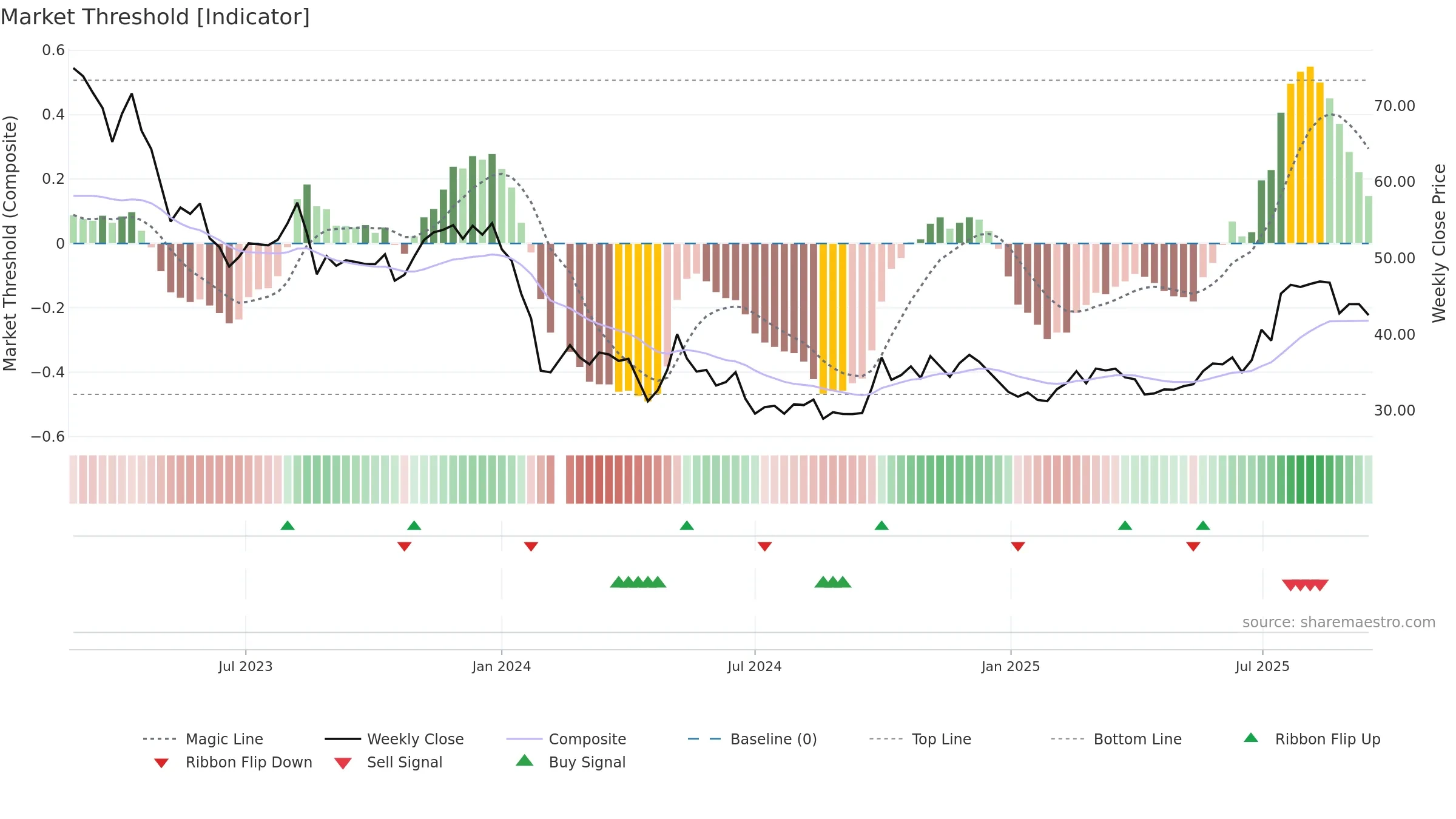This screenshot has width=1456, height=819.
Task: Toggle the Top Line legend entry
Action: [920, 739]
